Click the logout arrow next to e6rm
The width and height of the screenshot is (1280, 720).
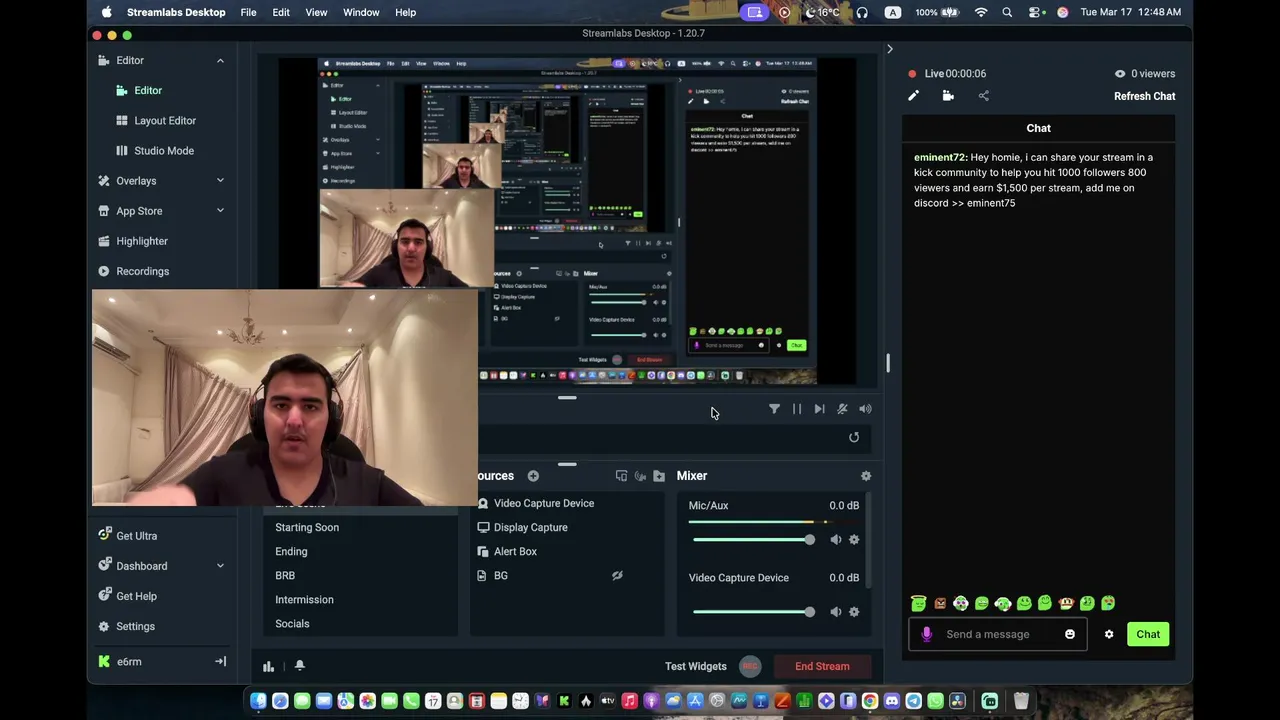[220, 661]
